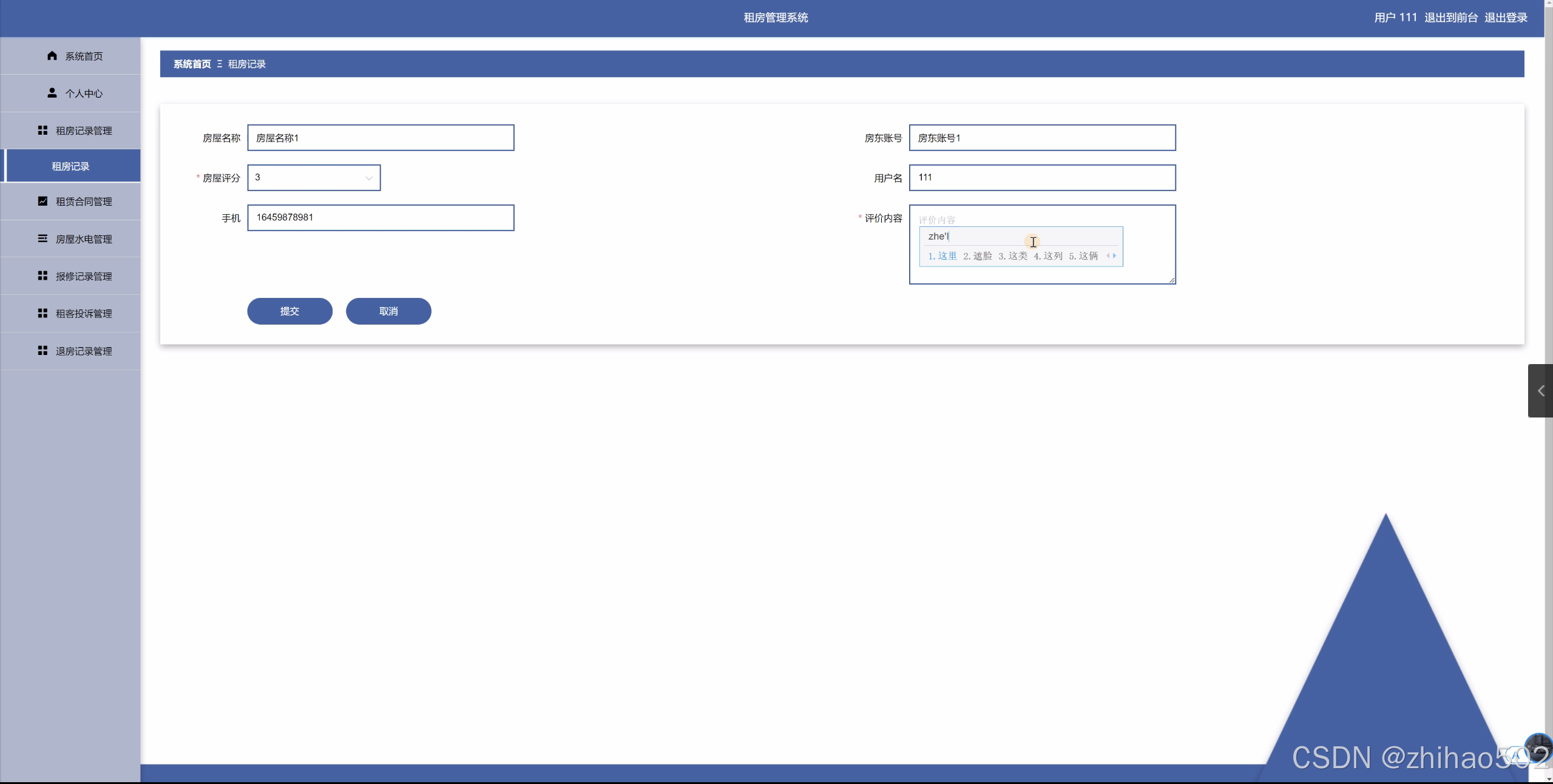Expand the collapsed right-edge side panel arrow
Screen dimensions: 1553x784
[1541, 391]
